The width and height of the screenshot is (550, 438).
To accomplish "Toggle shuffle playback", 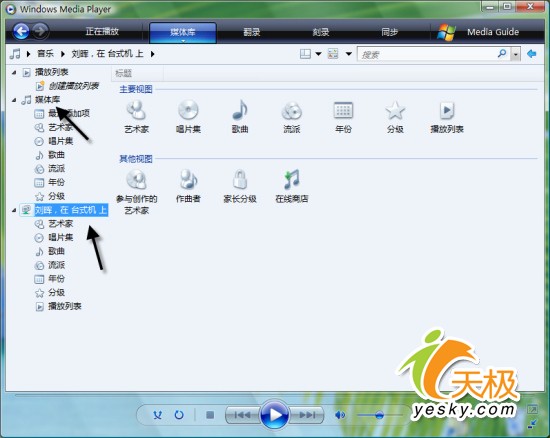I will pos(157,415).
